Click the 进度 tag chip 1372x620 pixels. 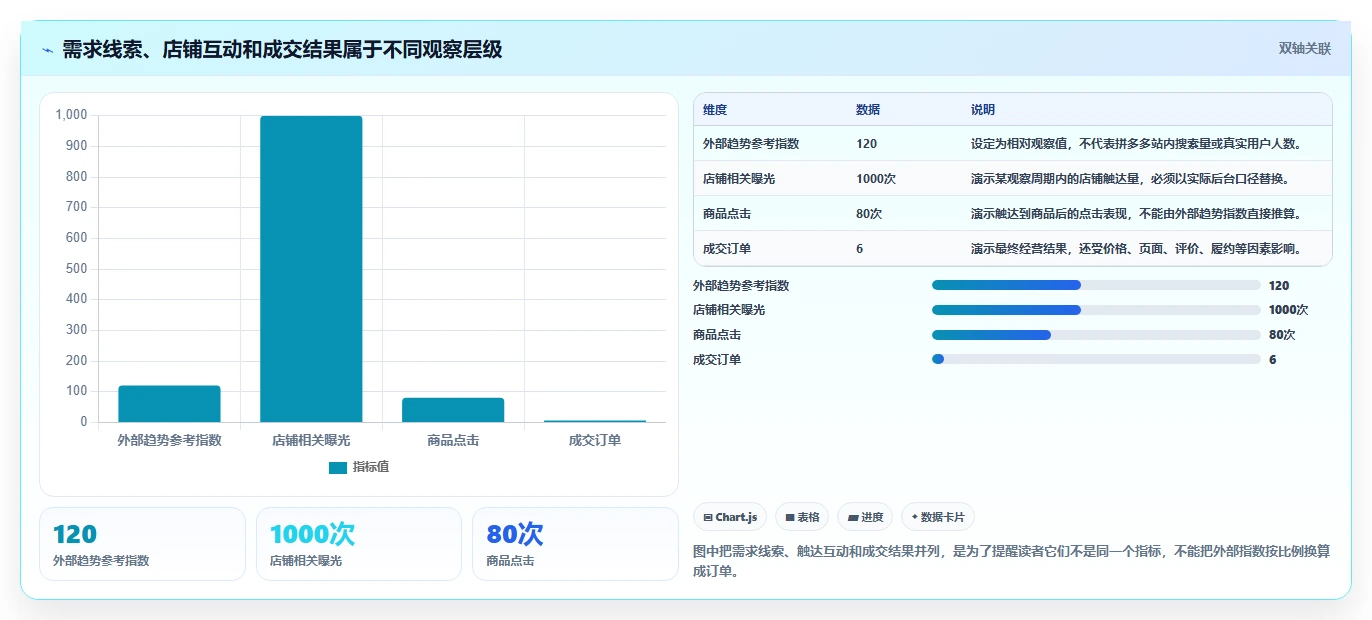click(x=865, y=517)
